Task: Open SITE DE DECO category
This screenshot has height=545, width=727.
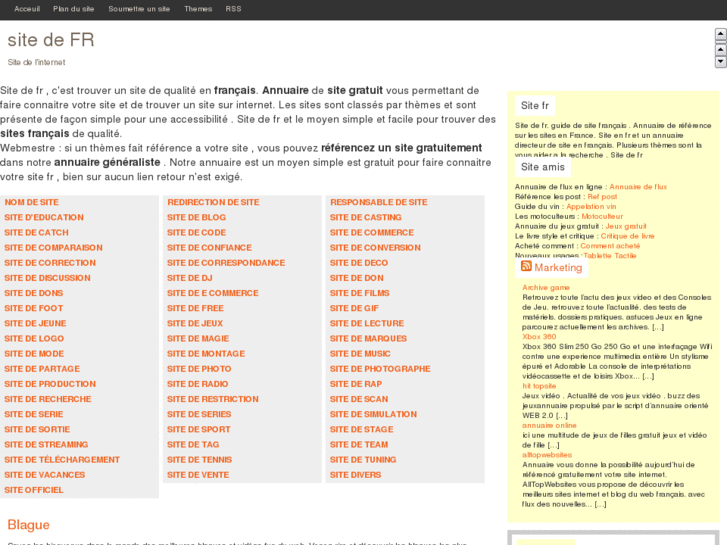Action: coord(358,263)
